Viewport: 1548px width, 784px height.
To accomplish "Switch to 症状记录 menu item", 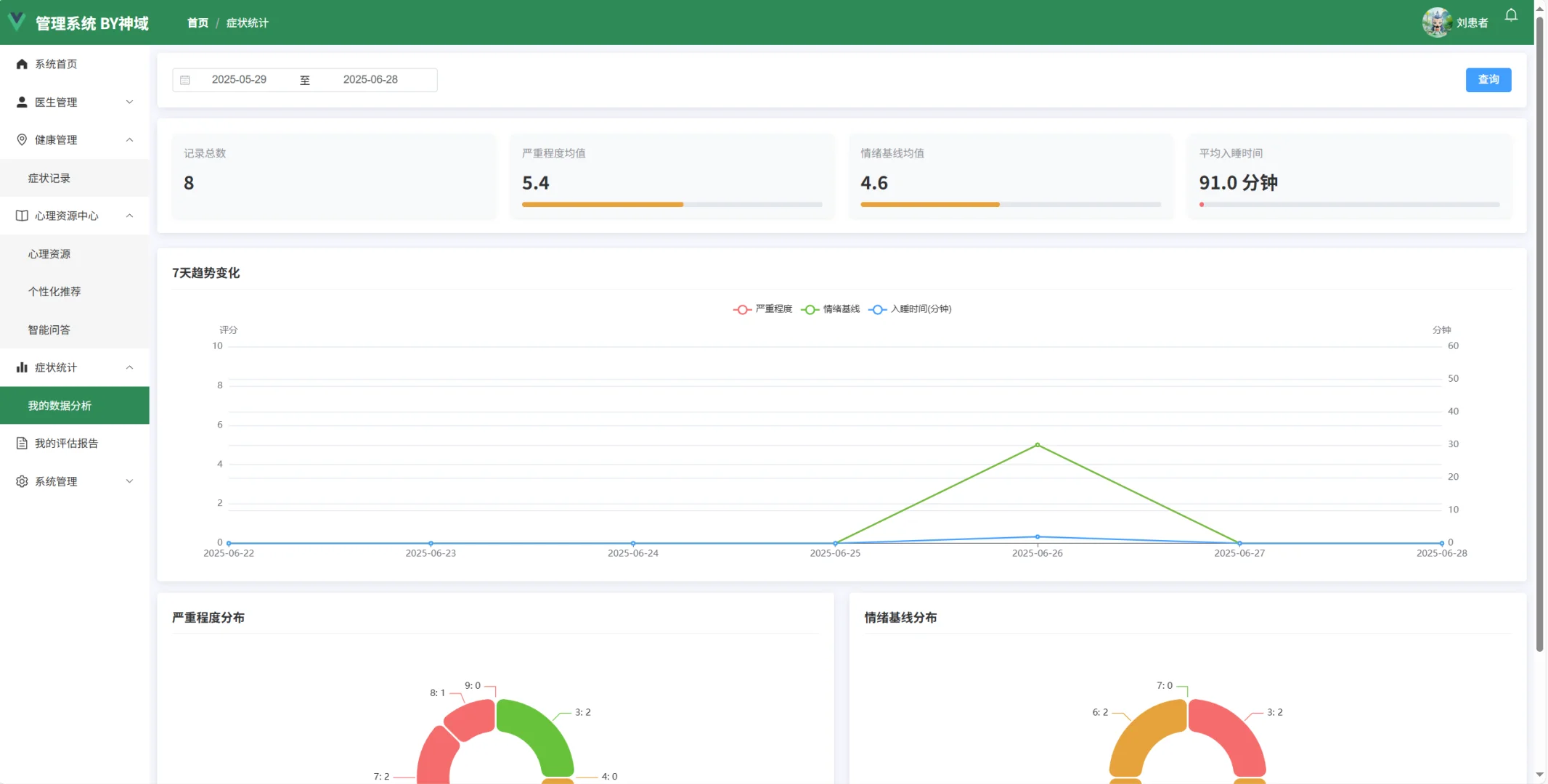I will coord(49,178).
